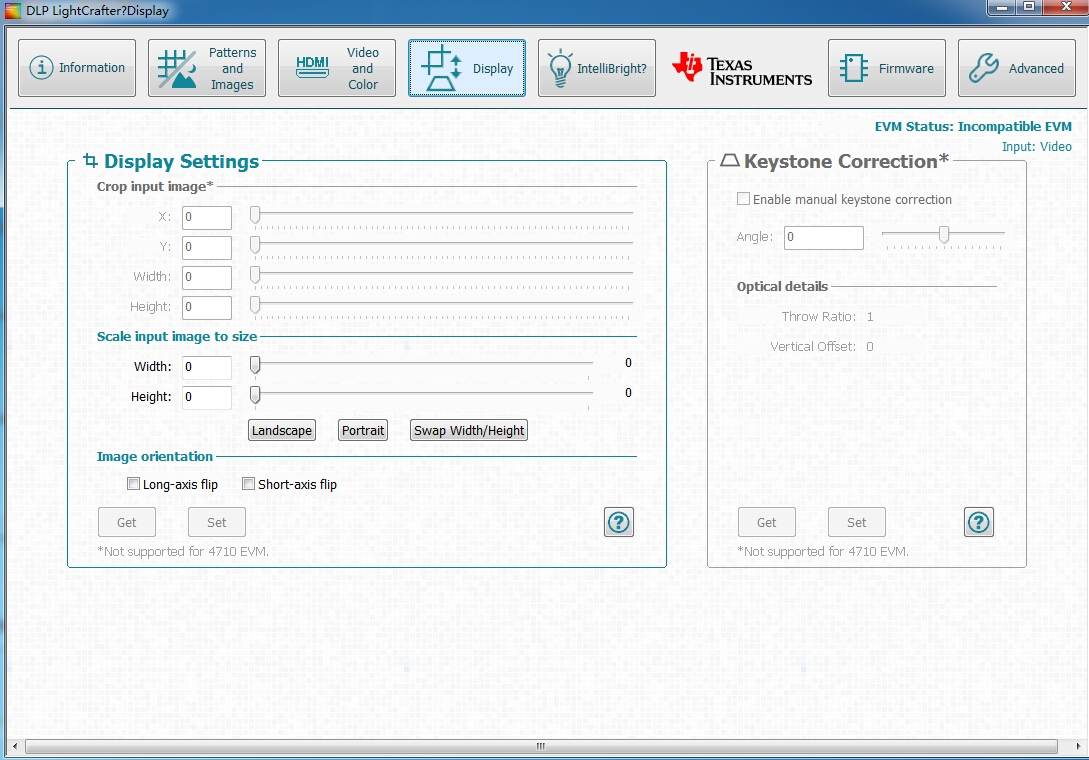Focus the crop Width input field
Viewport: 1089px width, 760px height.
point(207,277)
